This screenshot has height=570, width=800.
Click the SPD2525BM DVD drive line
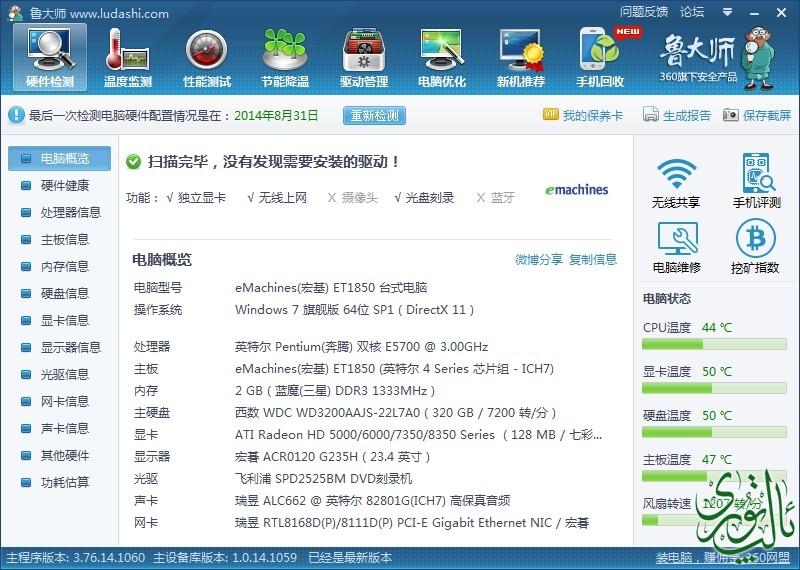[323, 479]
